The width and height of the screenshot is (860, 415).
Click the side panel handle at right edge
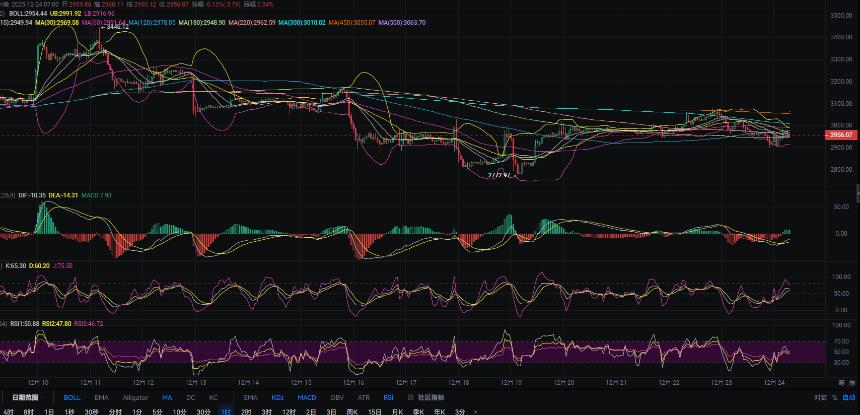tap(857, 192)
